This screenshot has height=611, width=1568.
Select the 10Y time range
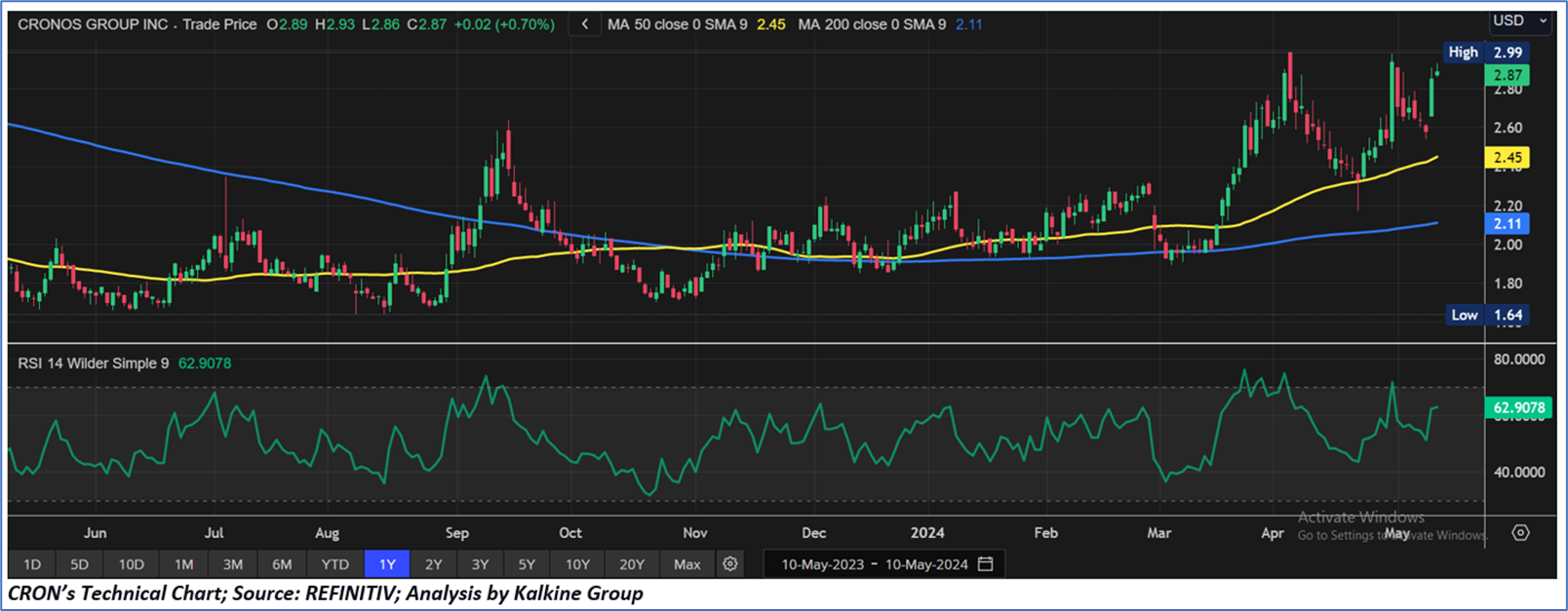pos(577,564)
